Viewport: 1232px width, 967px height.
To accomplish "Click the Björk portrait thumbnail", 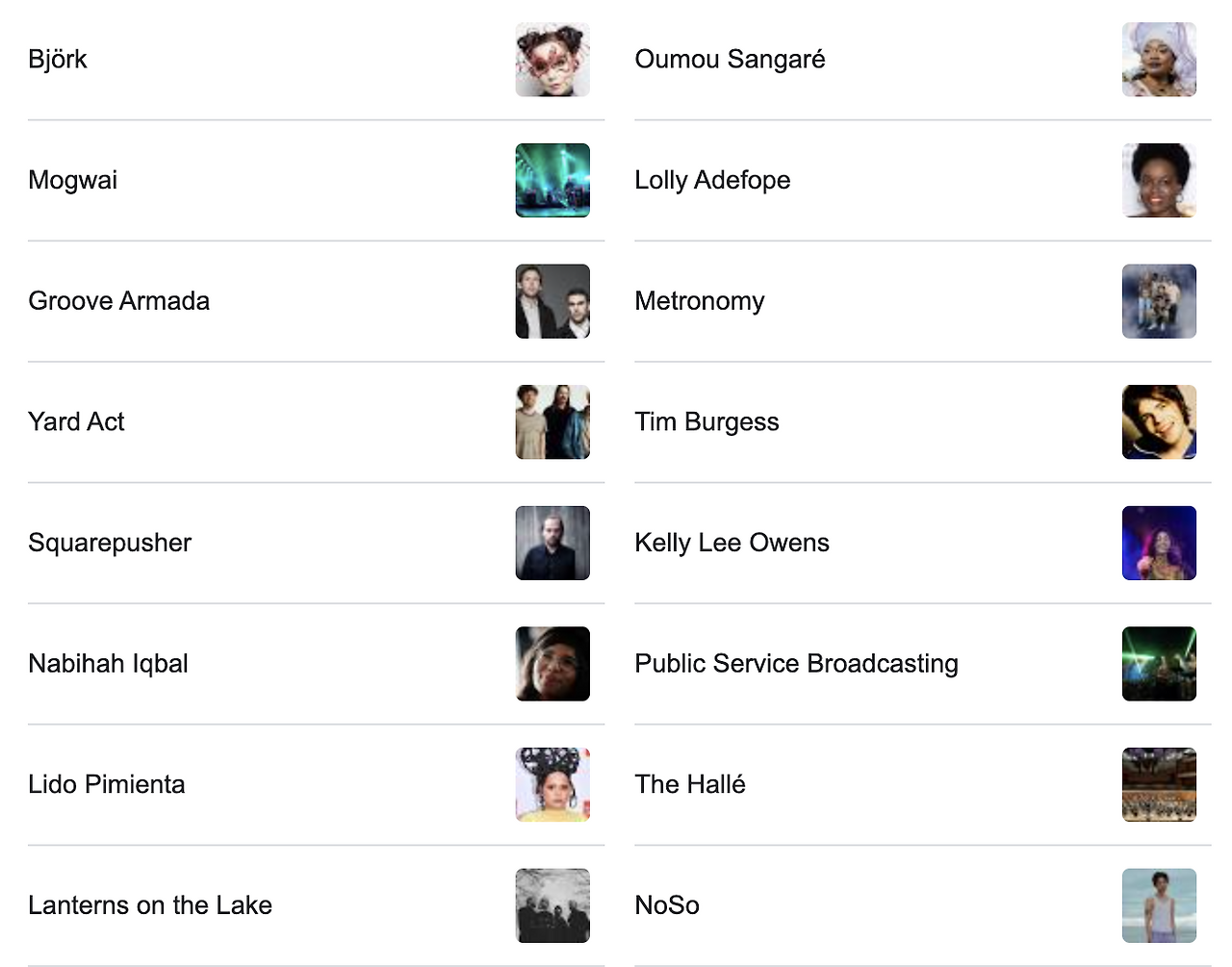I will 552,60.
